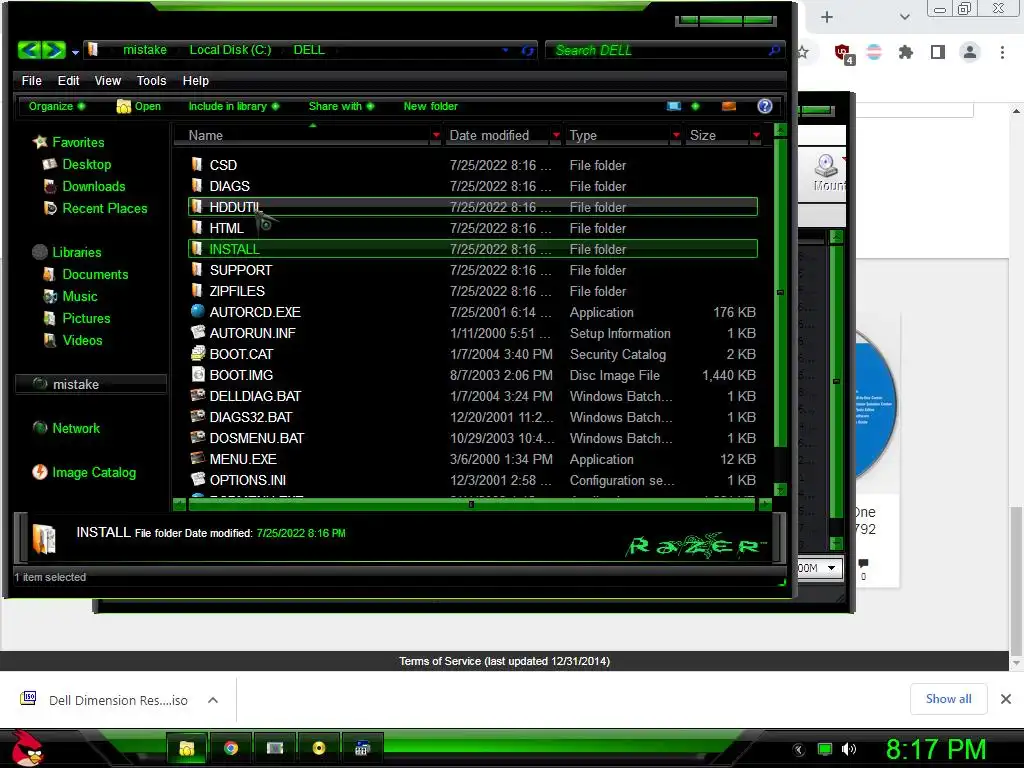Select the HDDUTIL folder

pos(473,207)
